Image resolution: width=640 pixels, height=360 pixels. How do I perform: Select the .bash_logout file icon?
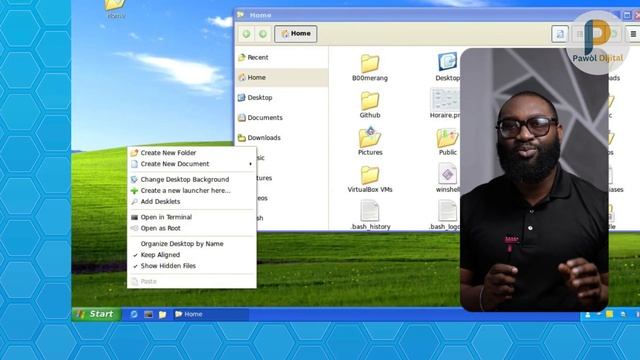tap(447, 211)
